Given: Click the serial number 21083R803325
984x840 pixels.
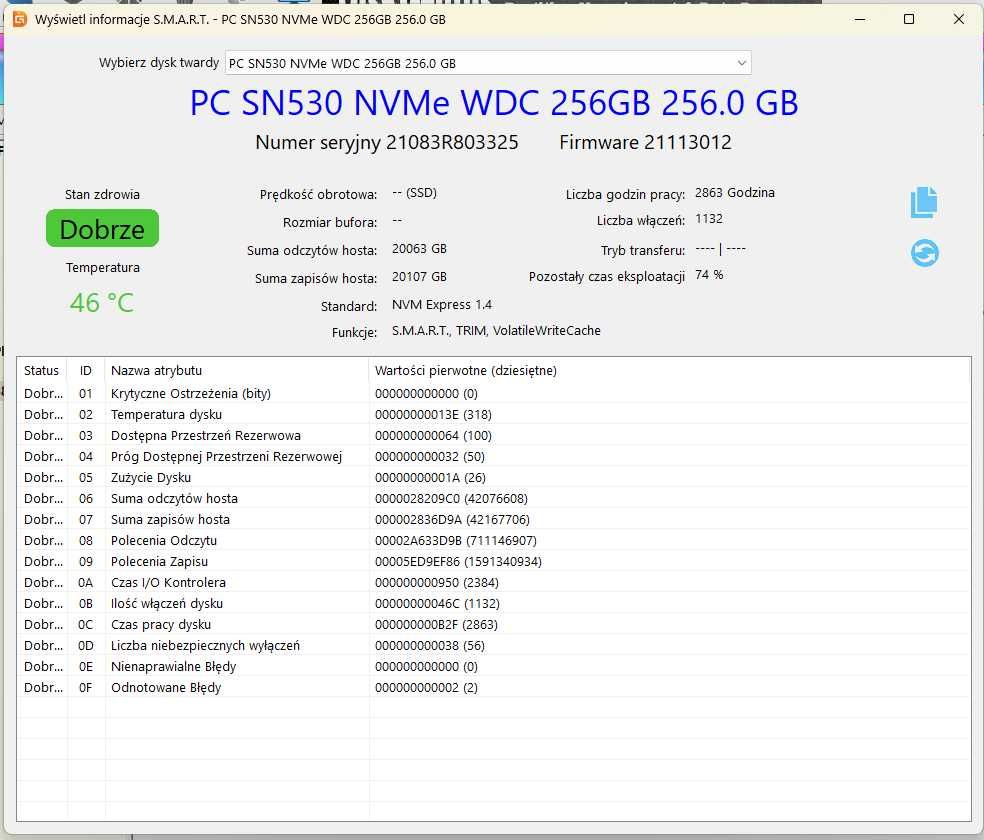Looking at the screenshot, I should click(452, 142).
